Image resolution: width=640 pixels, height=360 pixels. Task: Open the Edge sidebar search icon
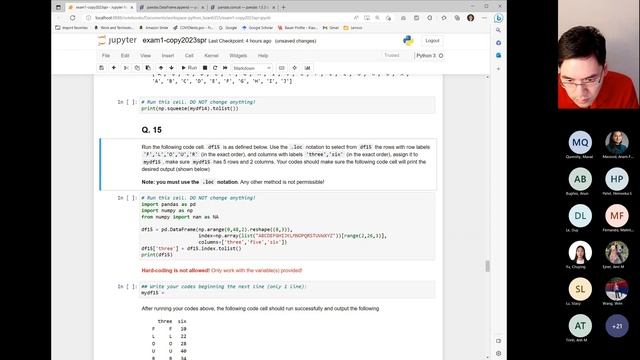tap(498, 30)
